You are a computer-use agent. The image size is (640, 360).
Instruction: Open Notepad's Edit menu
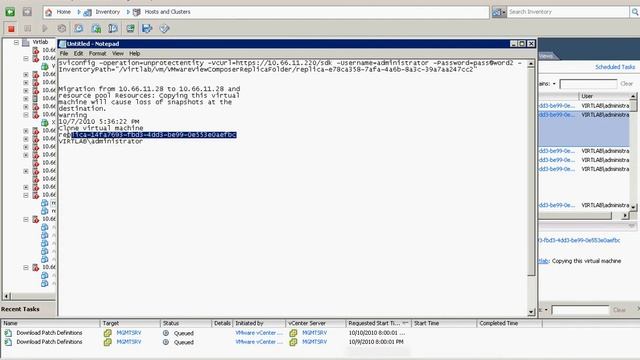point(78,53)
